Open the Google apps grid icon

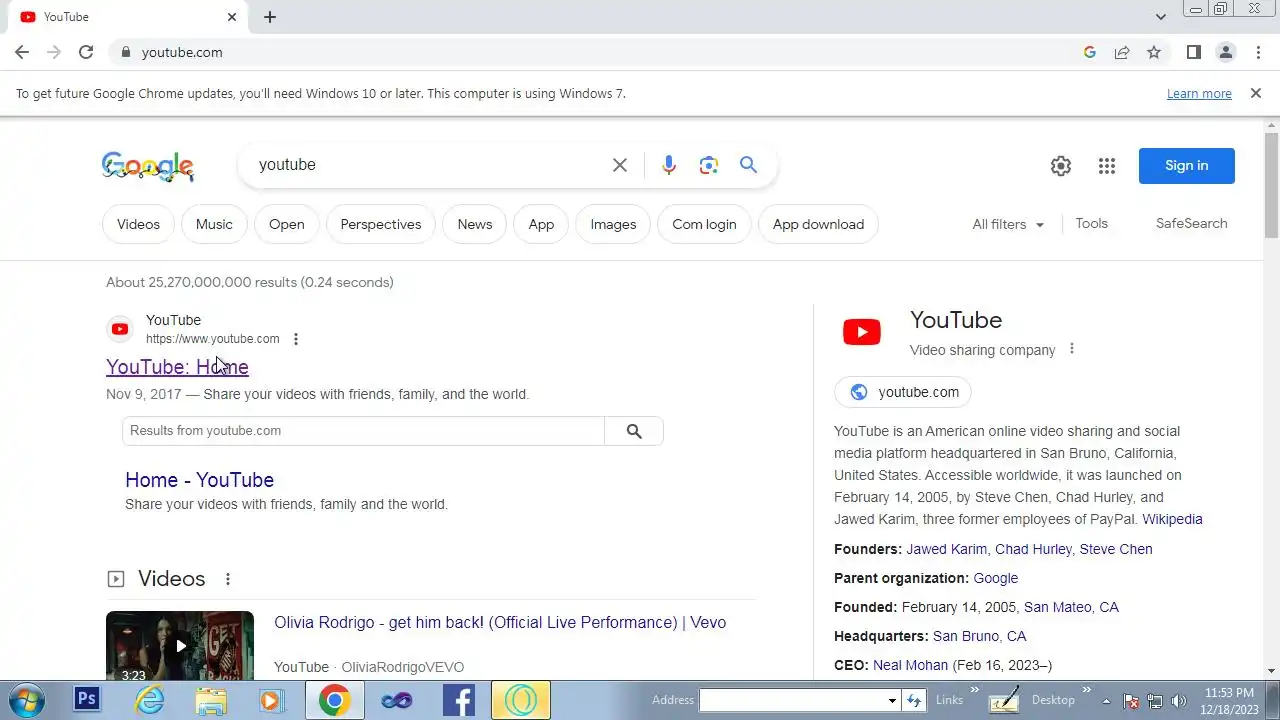(x=1107, y=166)
